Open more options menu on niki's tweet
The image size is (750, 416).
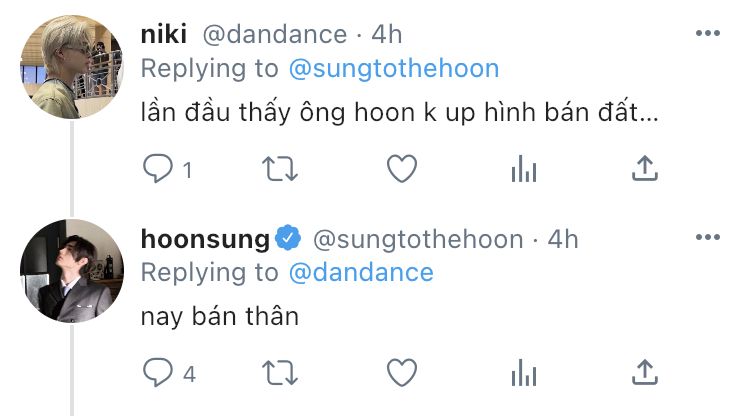[x=708, y=33]
